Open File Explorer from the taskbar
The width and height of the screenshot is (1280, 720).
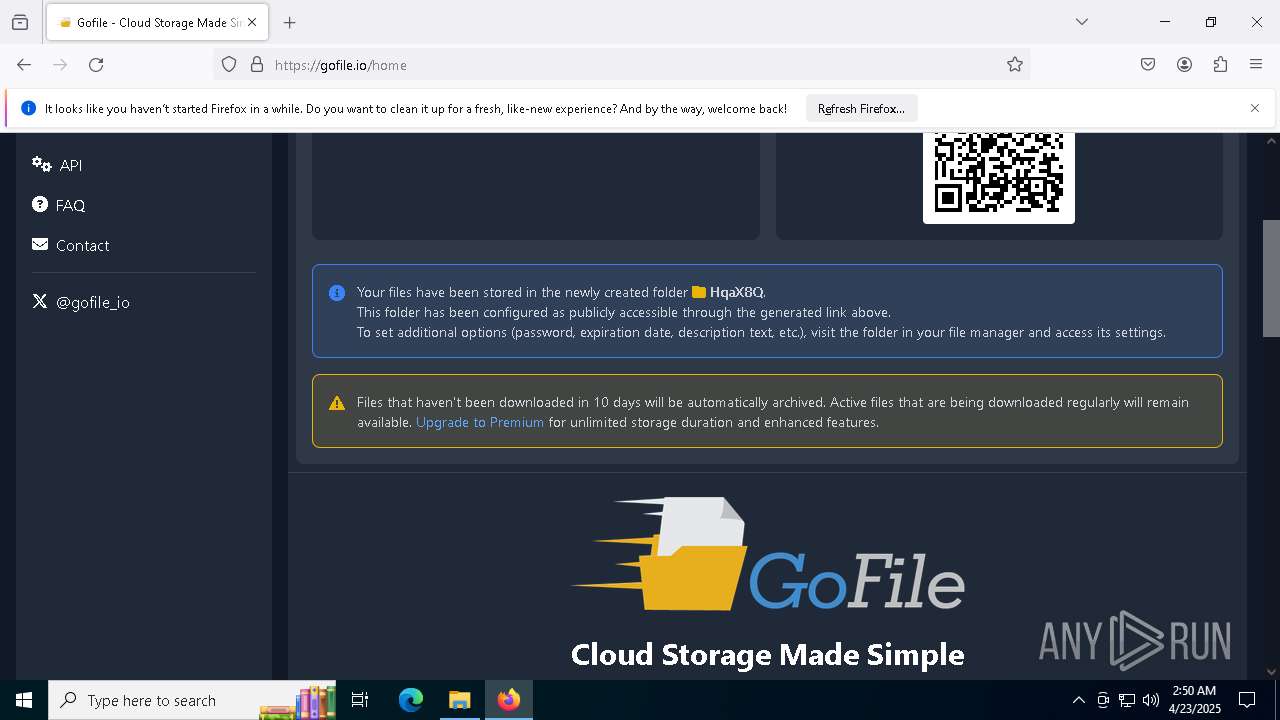(459, 700)
